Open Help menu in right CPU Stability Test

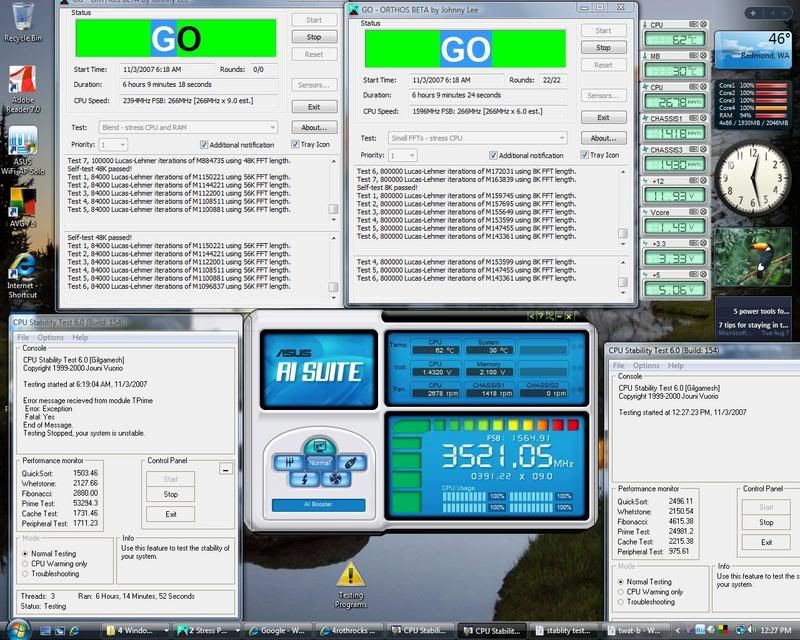coord(676,365)
